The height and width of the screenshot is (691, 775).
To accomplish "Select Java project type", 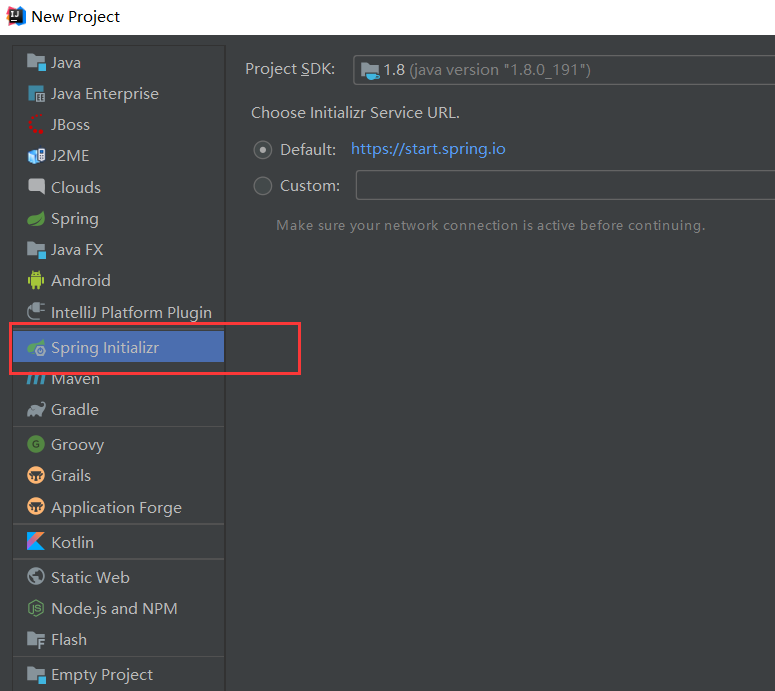I will (119, 63).
